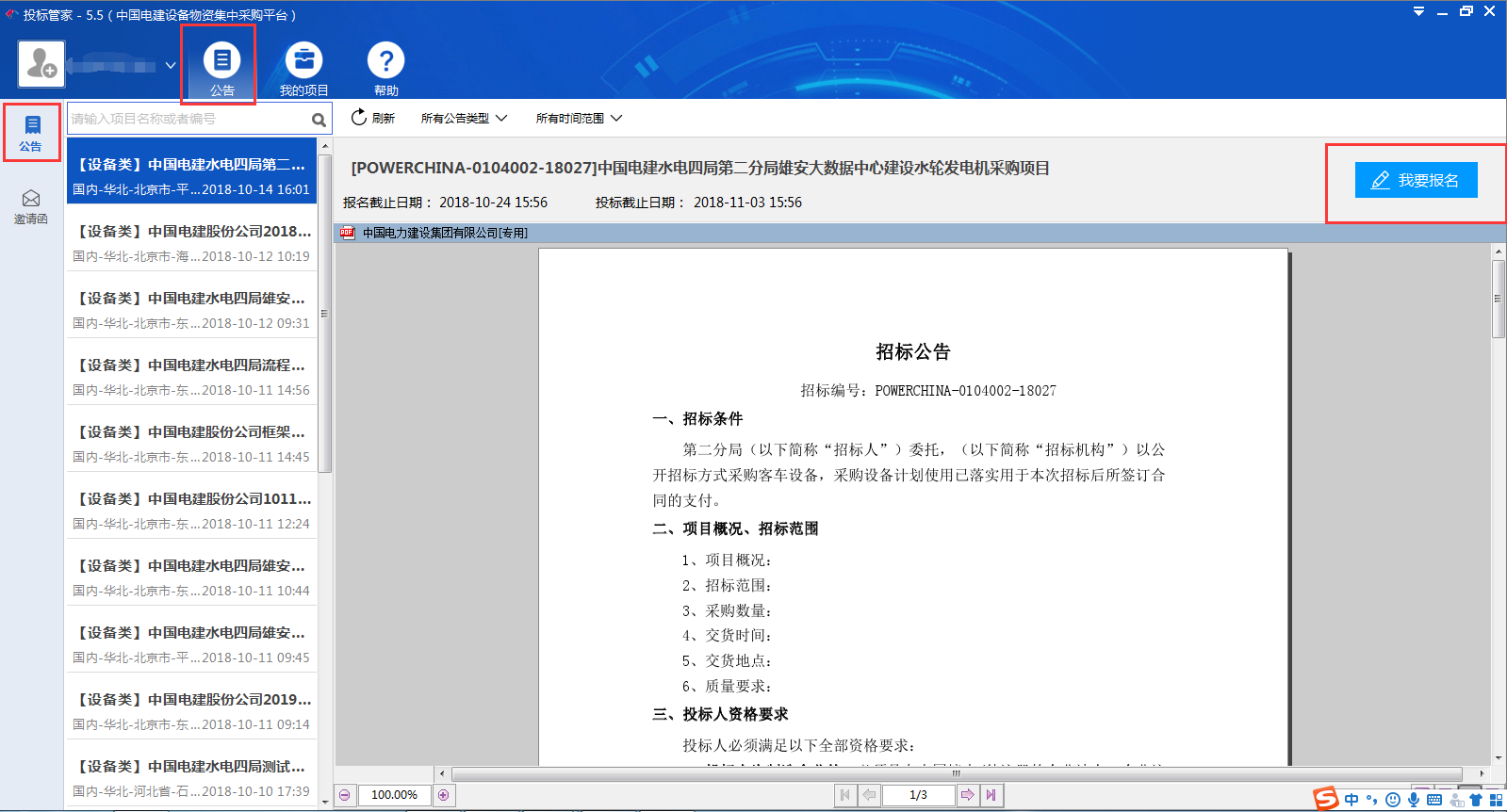This screenshot has width=1507, height=812.
Task: Open the Sogou emoji smiley icon
Action: [x=1393, y=800]
